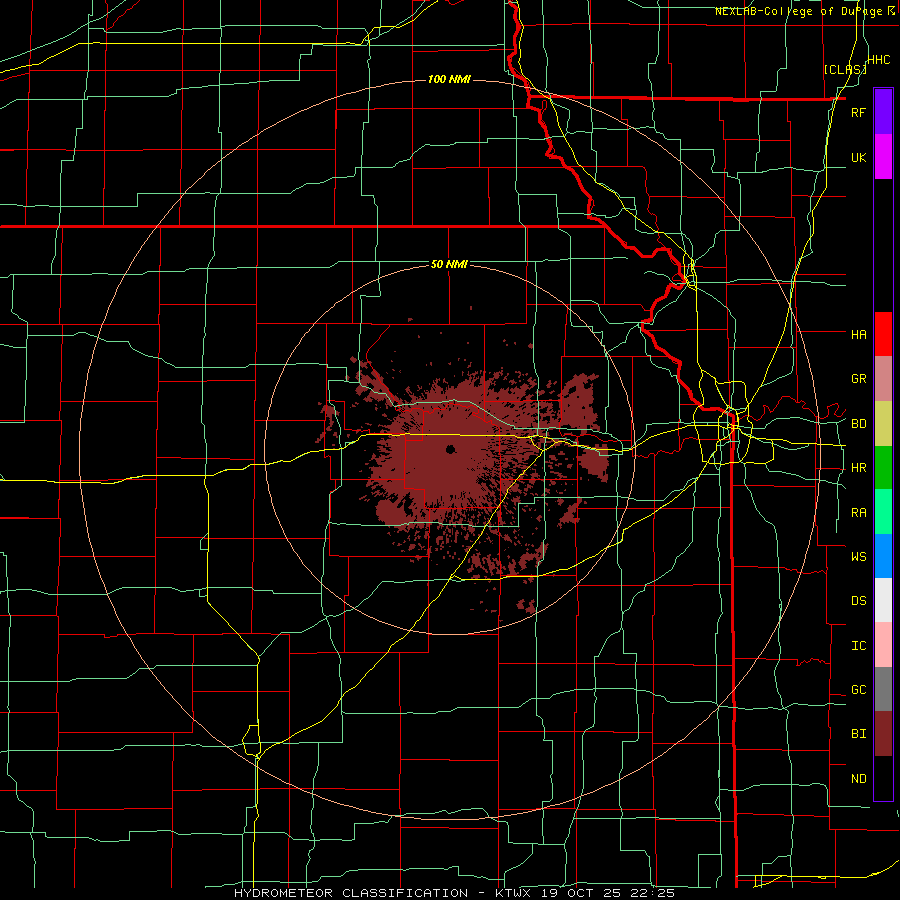Click the IC legend label

(858, 646)
